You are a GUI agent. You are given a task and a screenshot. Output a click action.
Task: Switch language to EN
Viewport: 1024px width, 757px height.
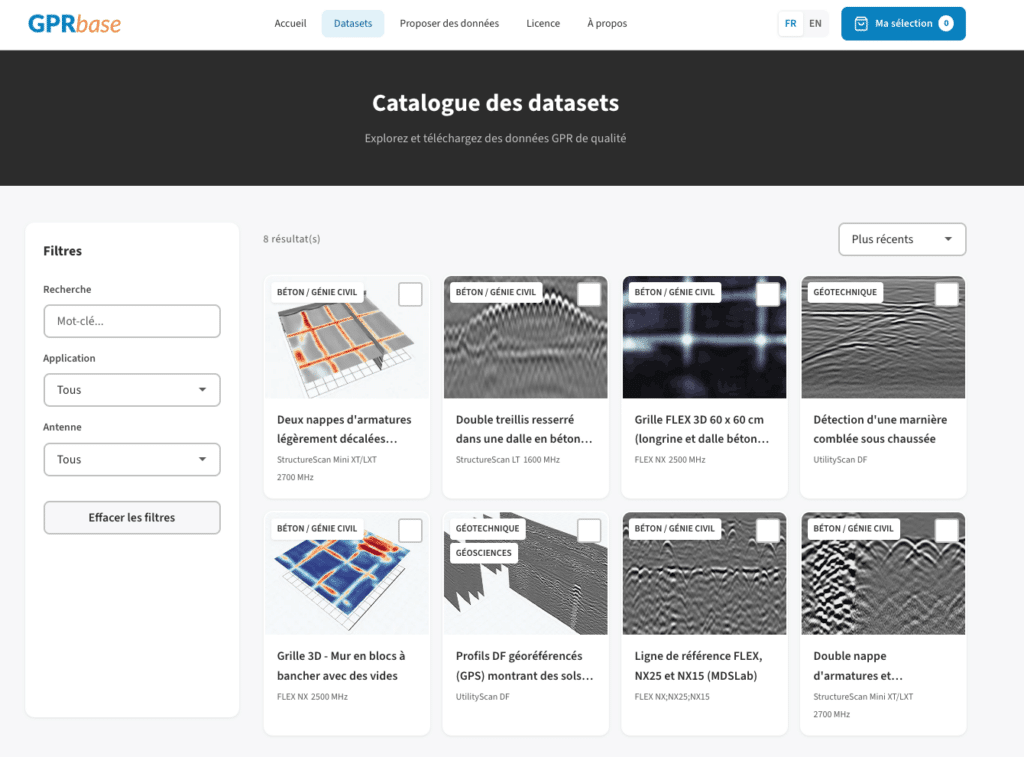(815, 24)
